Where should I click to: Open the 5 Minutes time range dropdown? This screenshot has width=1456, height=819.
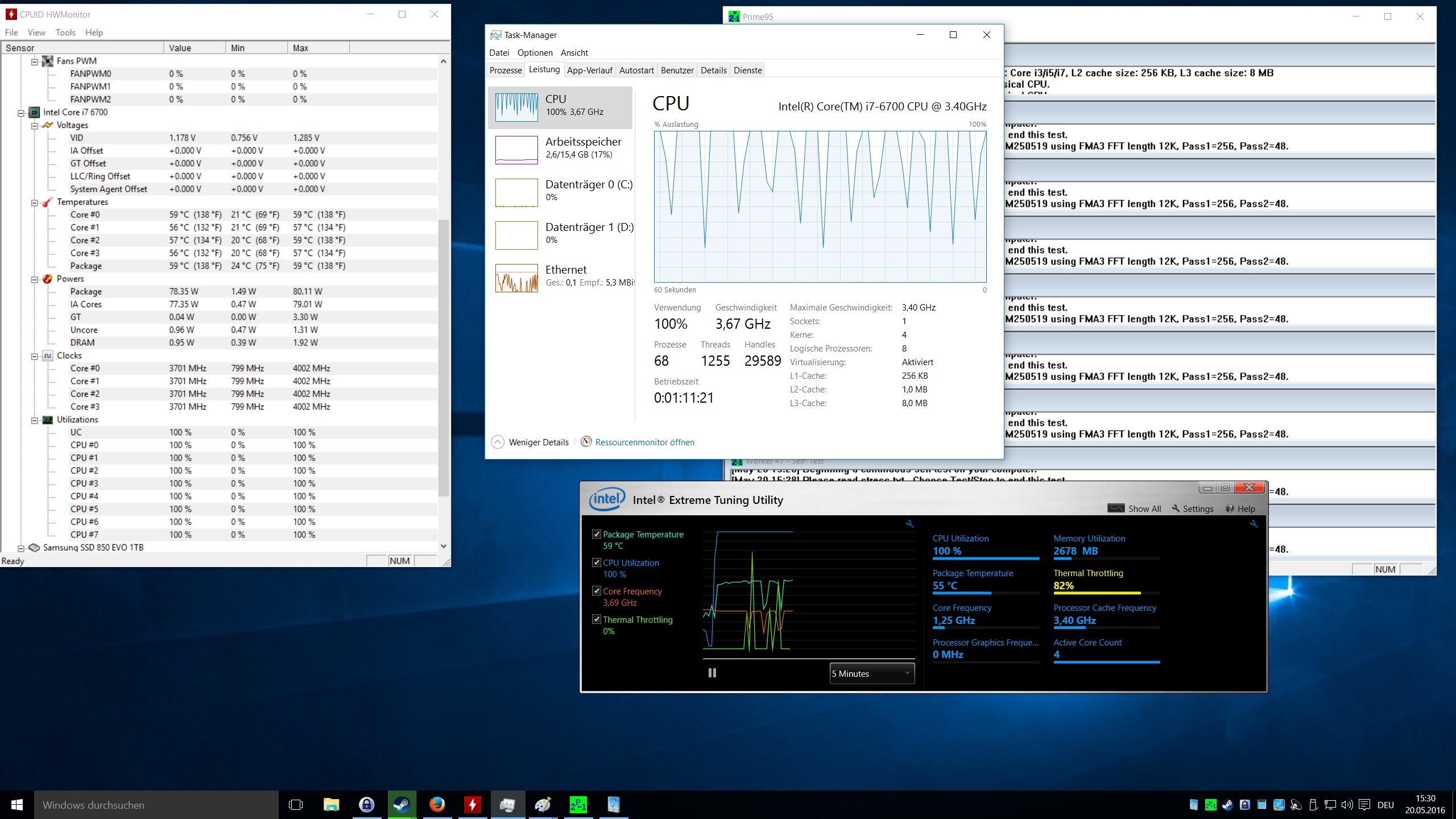[871, 673]
